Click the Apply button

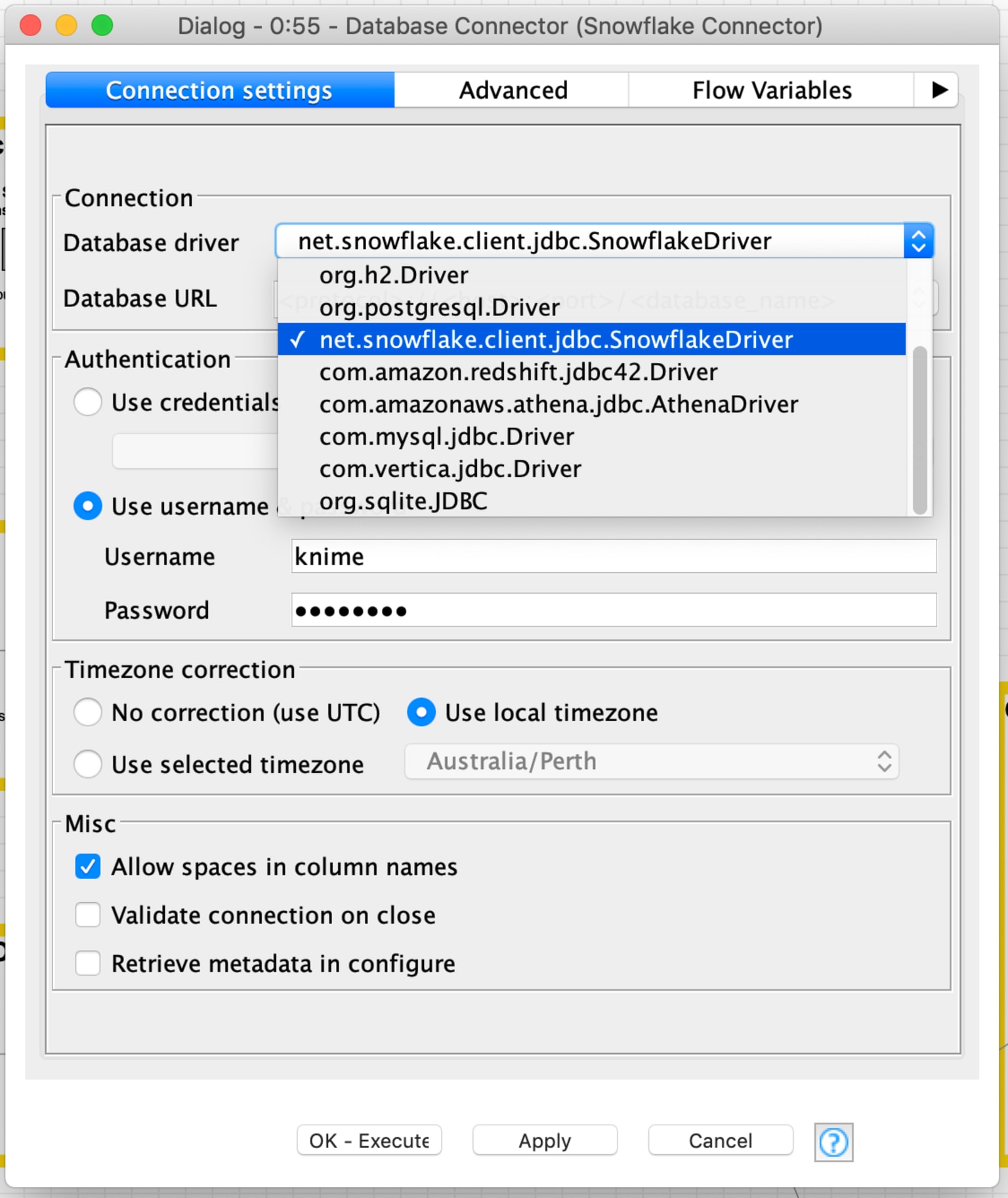545,1140
